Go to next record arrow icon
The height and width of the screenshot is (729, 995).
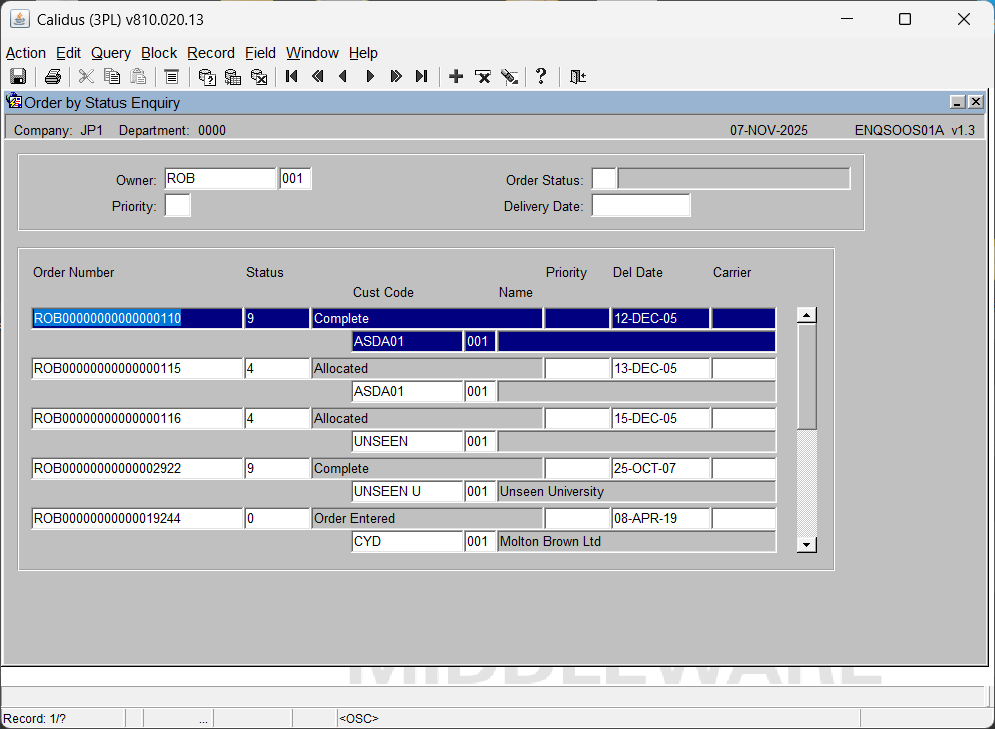pyautogui.click(x=370, y=77)
